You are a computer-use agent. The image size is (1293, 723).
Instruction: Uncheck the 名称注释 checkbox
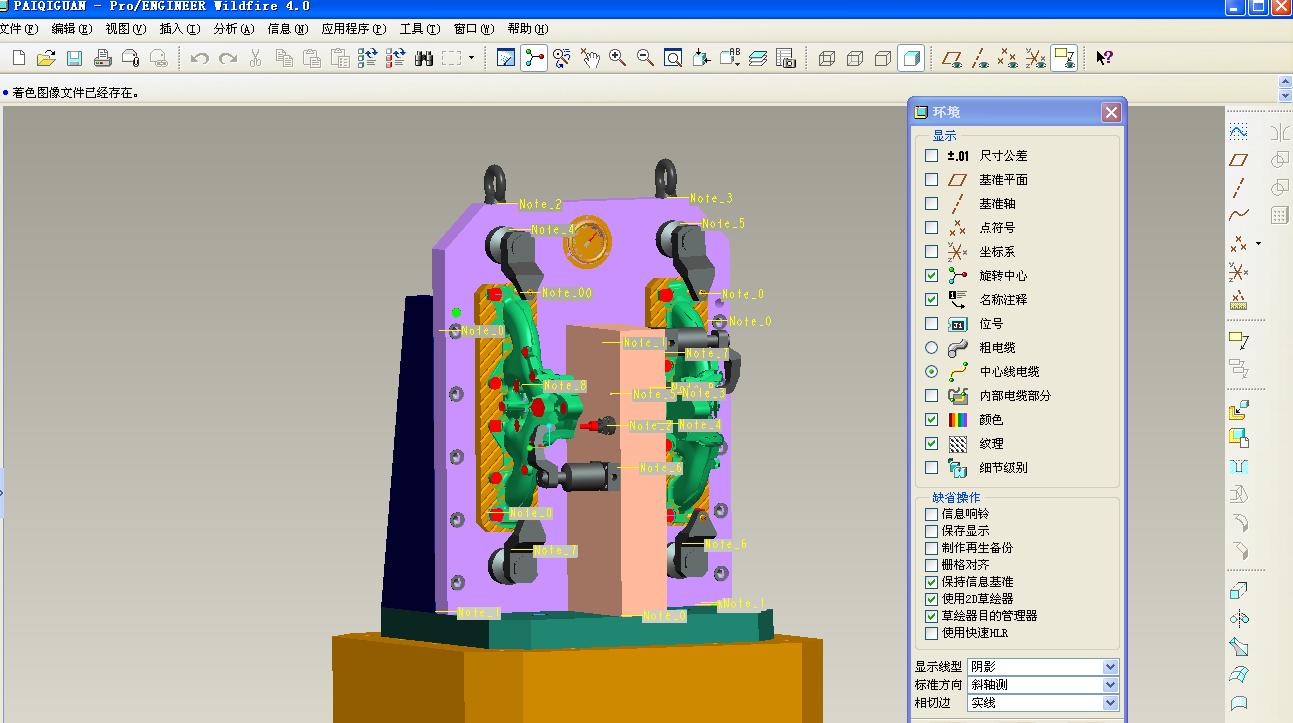point(932,300)
